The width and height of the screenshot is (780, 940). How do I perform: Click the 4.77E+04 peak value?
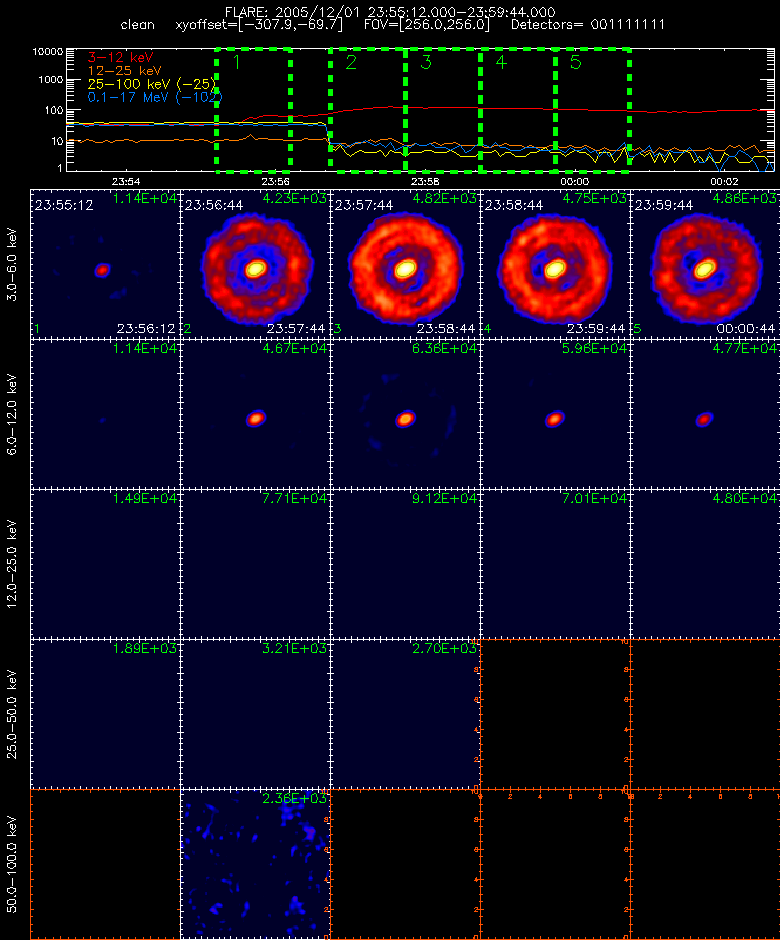point(744,348)
